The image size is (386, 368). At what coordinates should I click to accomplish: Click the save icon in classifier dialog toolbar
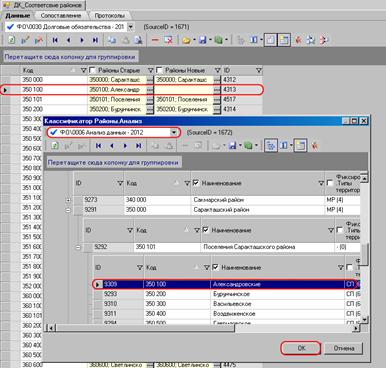pos(233,146)
